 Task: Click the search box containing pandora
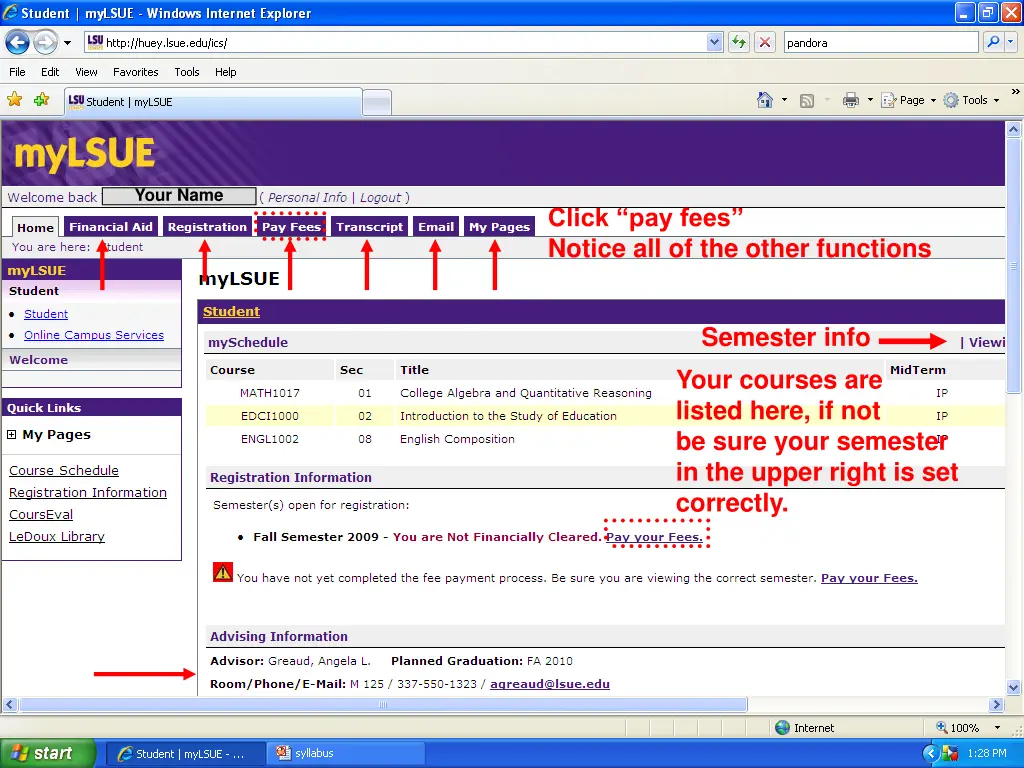click(880, 43)
